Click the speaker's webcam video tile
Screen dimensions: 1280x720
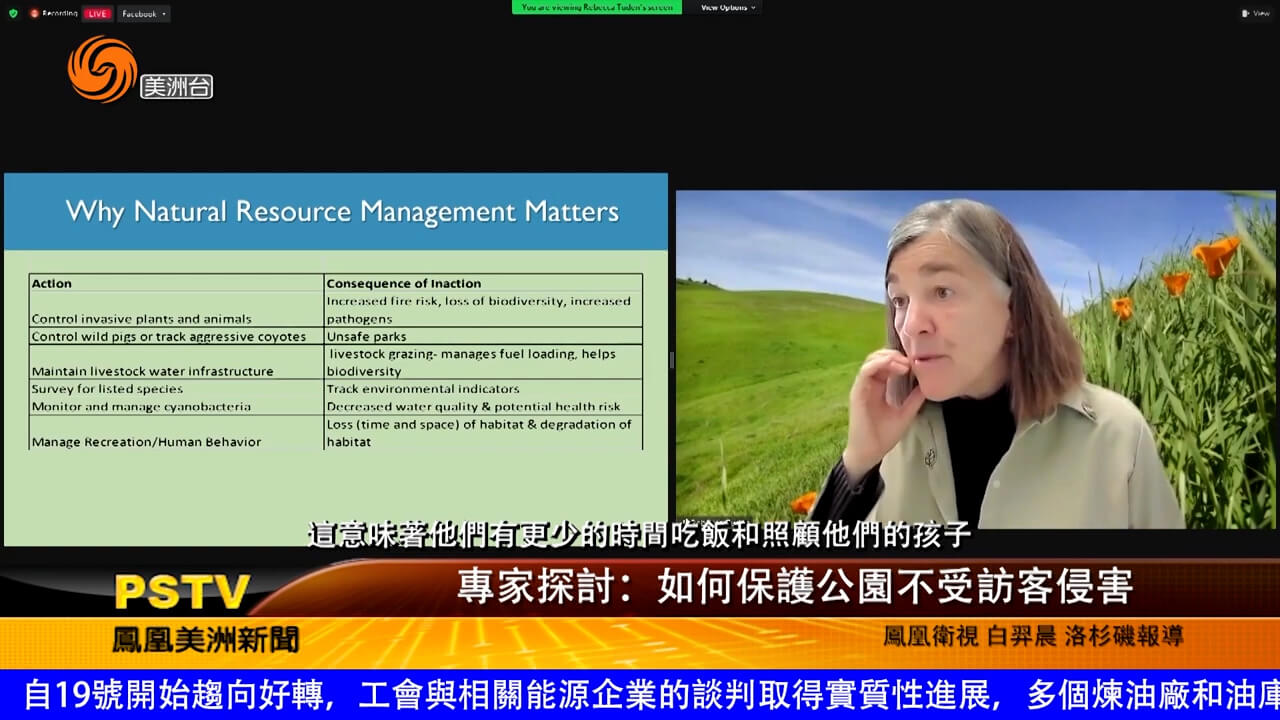975,360
